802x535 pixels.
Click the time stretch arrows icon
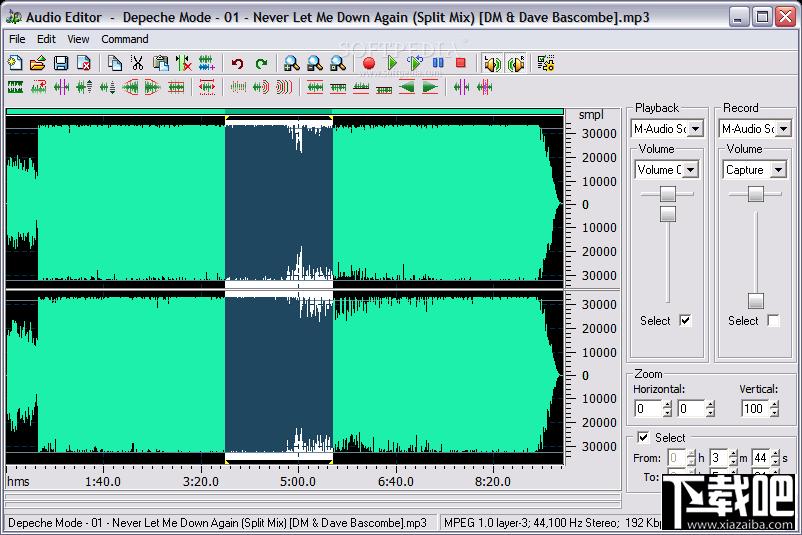207,87
